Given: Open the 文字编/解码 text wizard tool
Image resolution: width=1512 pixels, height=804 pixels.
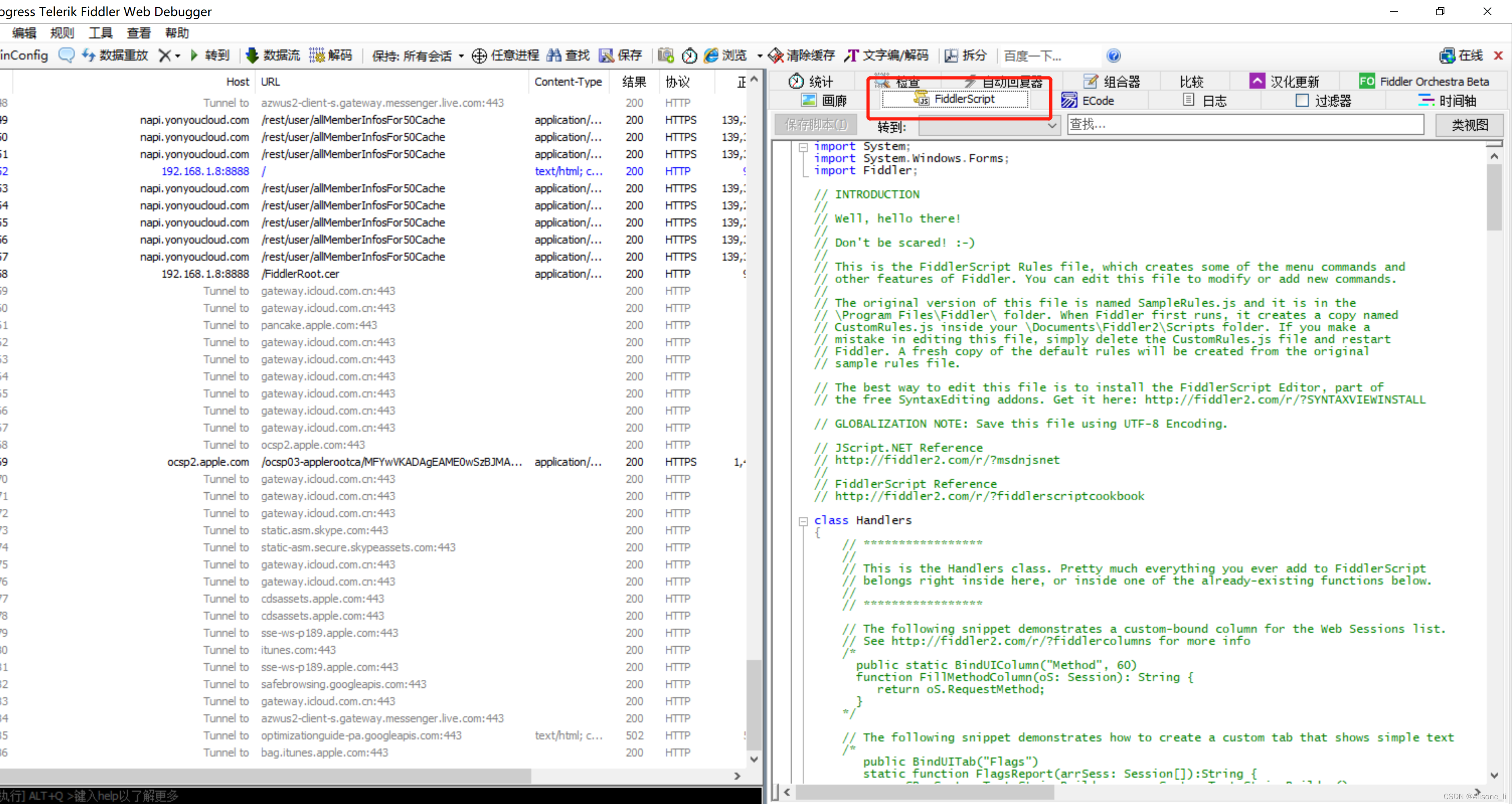Looking at the screenshot, I should 887,55.
